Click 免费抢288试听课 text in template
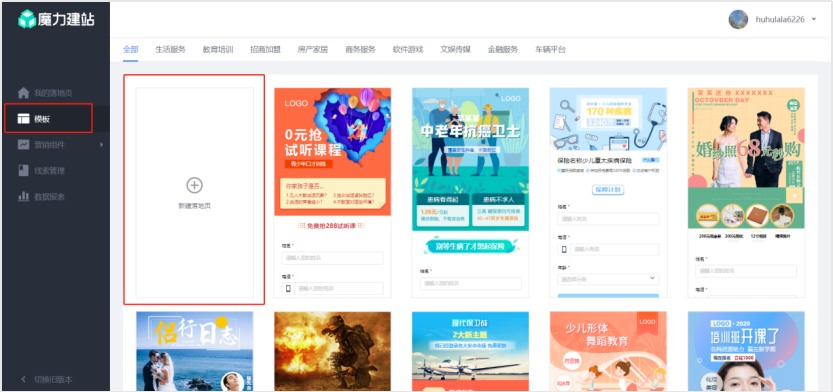The height and width of the screenshot is (392, 833). click(x=333, y=226)
